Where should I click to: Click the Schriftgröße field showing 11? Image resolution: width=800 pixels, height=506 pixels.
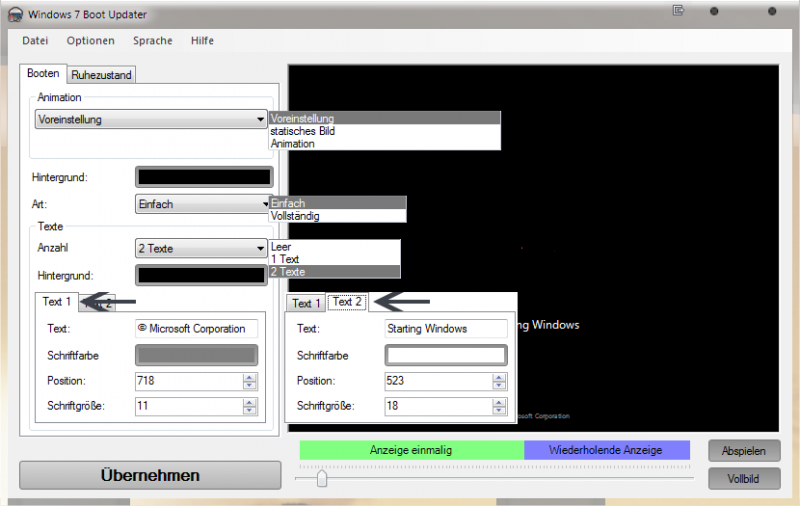pos(189,406)
